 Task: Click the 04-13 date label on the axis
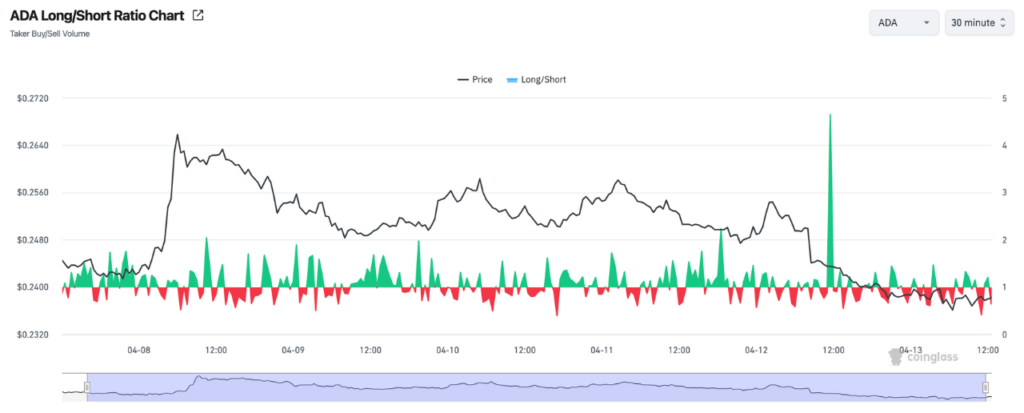[911, 350]
